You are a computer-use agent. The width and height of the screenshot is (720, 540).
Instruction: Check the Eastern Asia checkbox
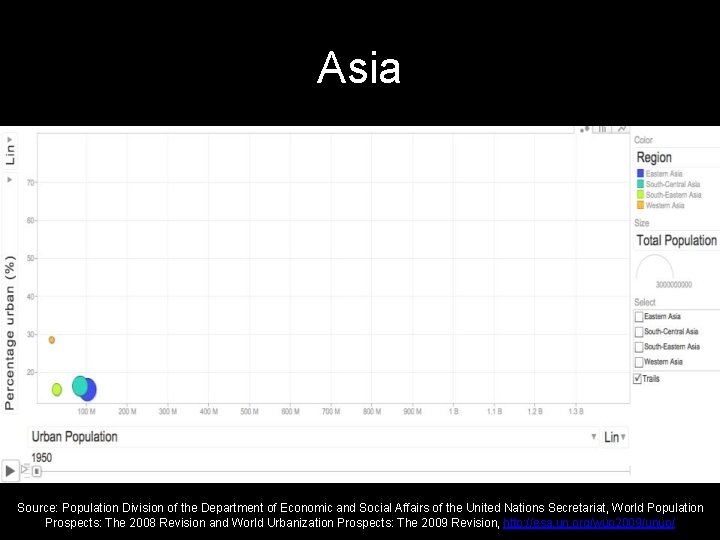point(639,317)
